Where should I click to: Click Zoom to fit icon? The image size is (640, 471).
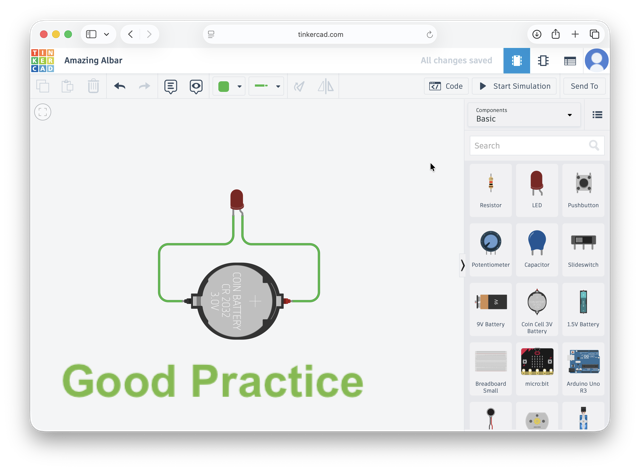pos(42,112)
